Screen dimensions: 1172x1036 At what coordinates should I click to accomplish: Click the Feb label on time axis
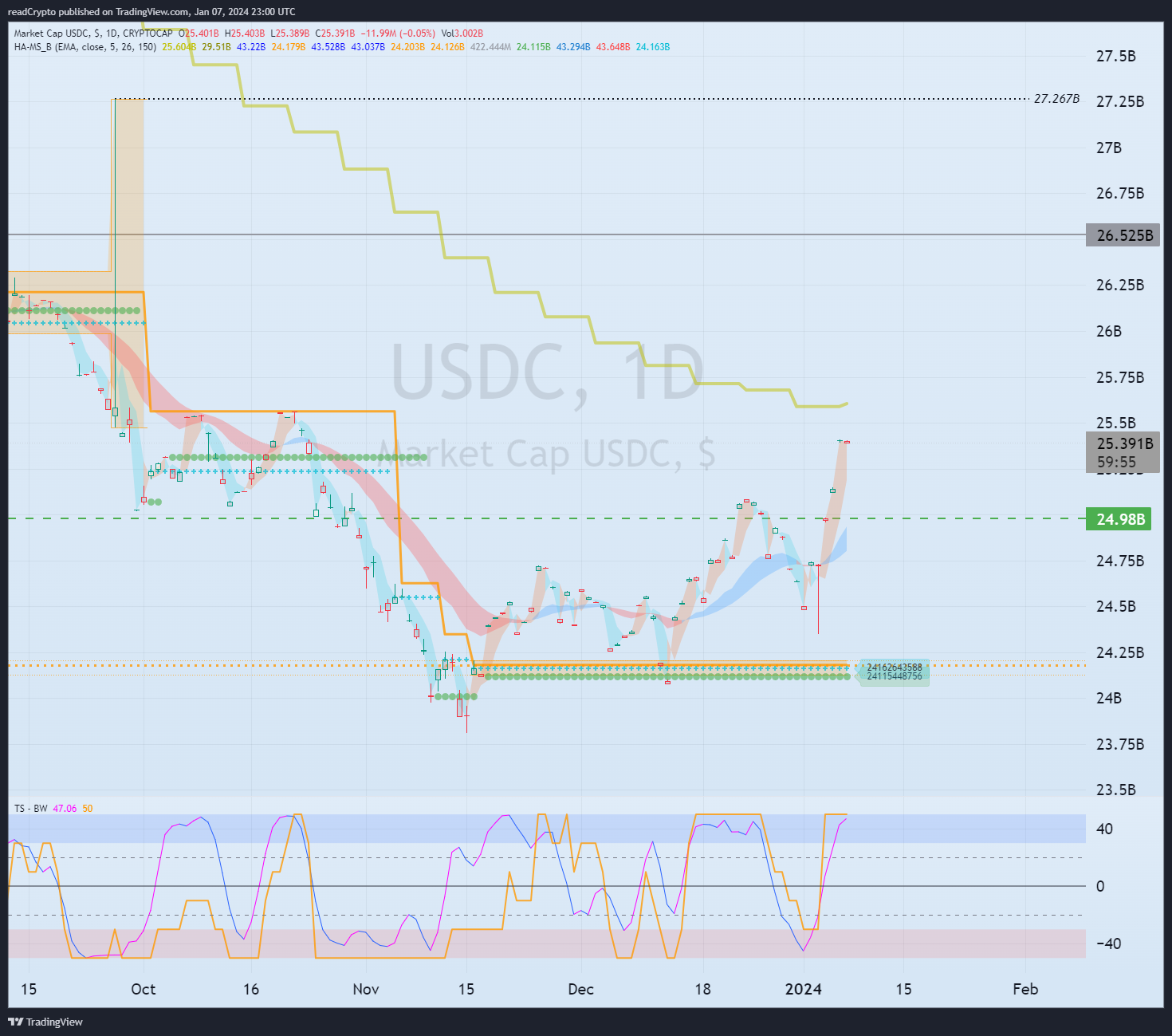pyautogui.click(x=1025, y=989)
